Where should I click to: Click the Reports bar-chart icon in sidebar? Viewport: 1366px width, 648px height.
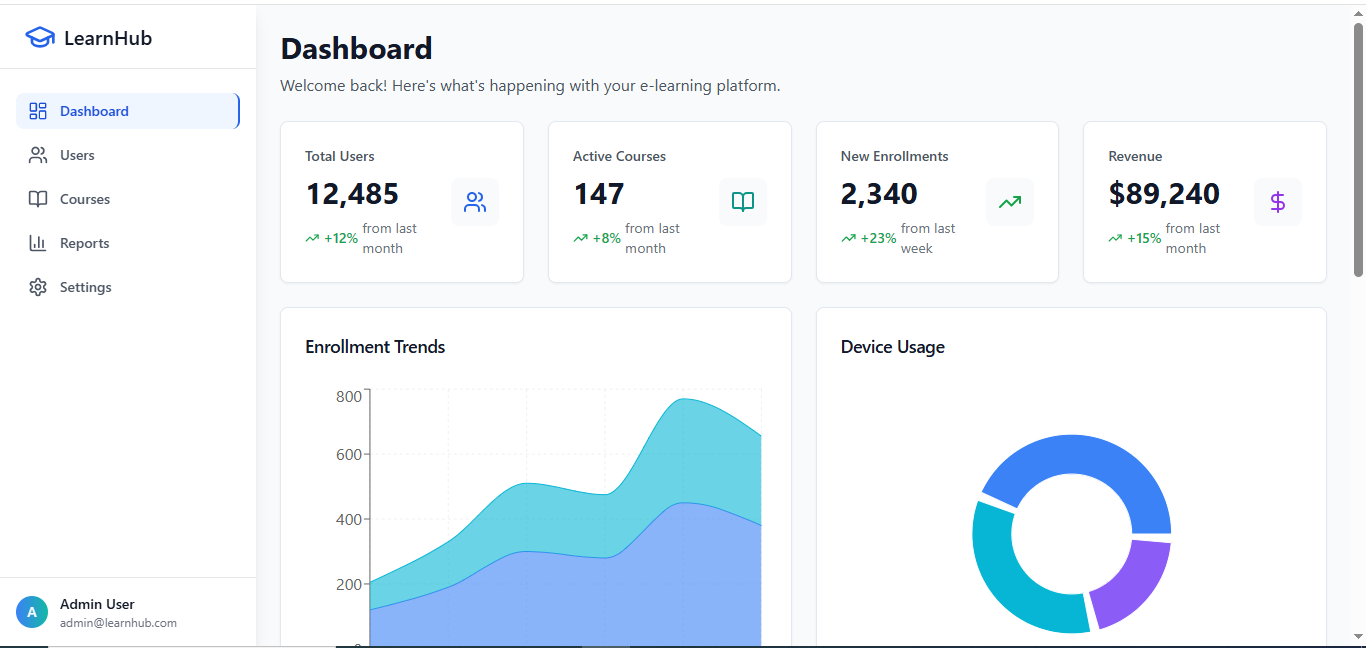point(37,243)
